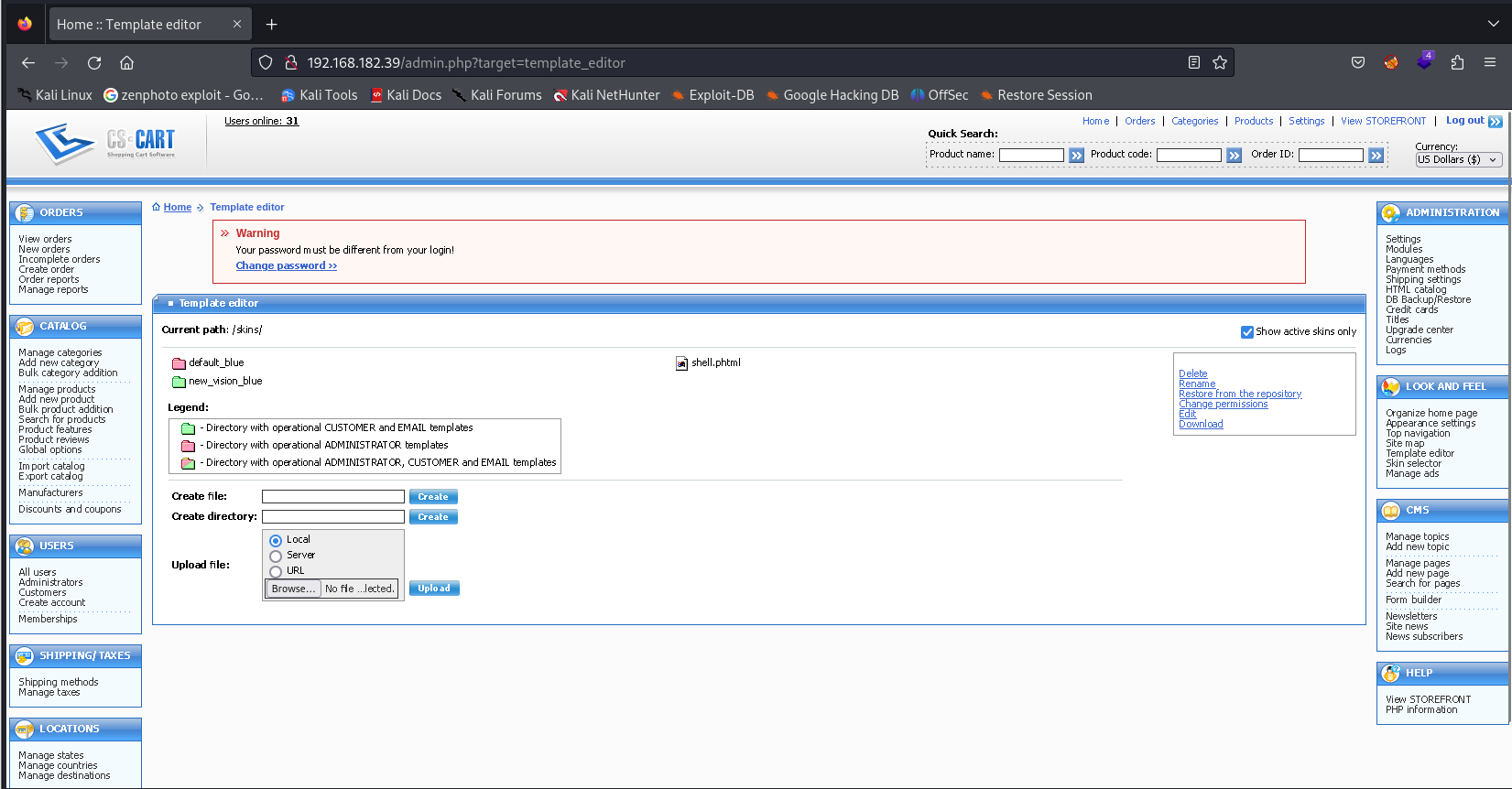1512x789 pixels.
Task: Collapse the Template editor section header
Action: point(170,303)
